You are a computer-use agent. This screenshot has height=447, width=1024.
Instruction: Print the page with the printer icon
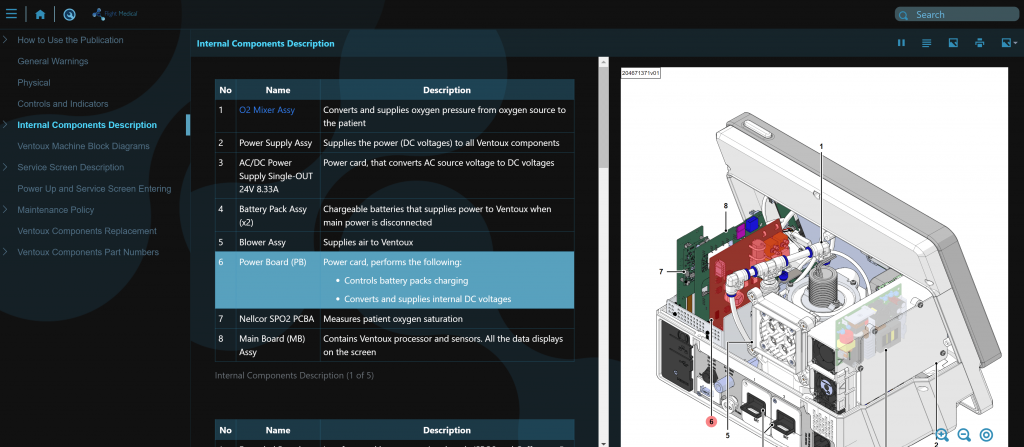(x=980, y=43)
